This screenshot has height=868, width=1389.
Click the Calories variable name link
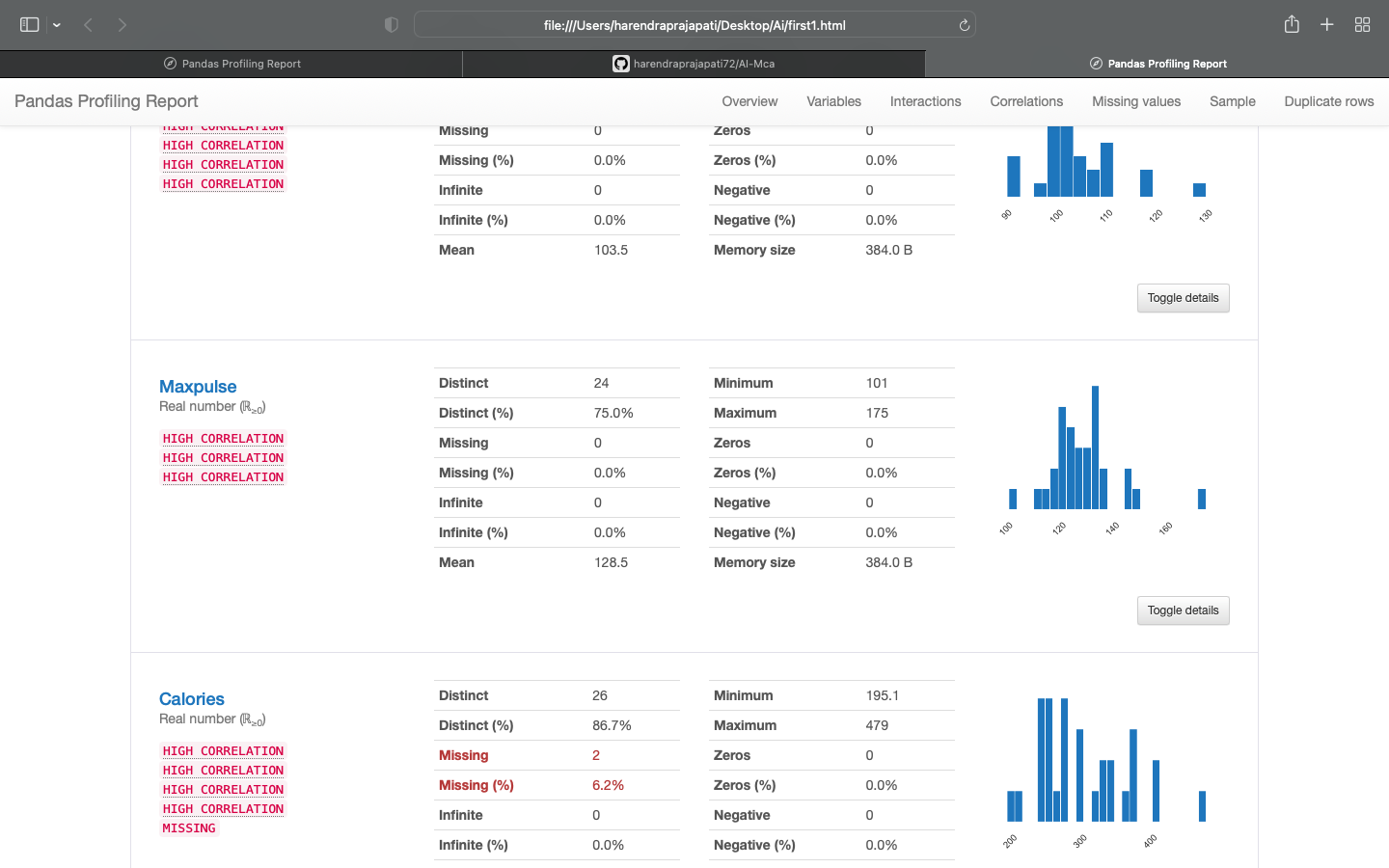tap(191, 698)
